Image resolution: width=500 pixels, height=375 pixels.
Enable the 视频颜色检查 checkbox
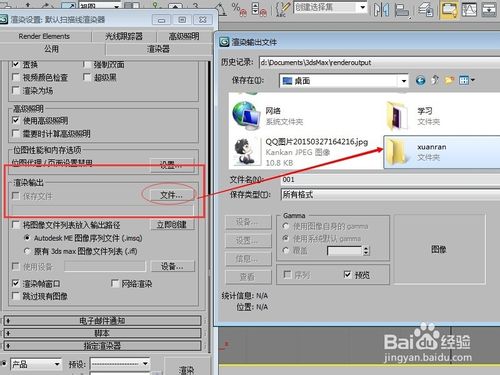tap(15, 77)
